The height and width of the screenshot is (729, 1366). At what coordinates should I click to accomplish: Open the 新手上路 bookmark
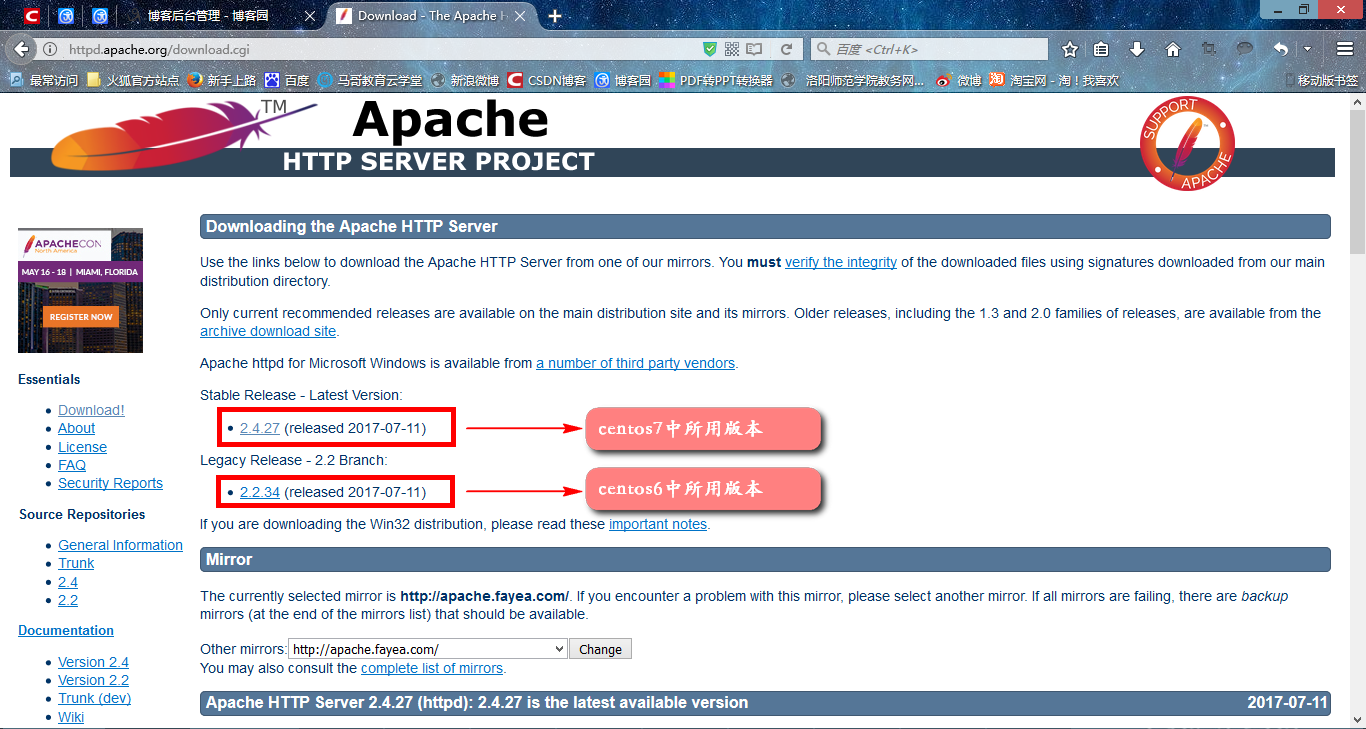pyautogui.click(x=221, y=80)
